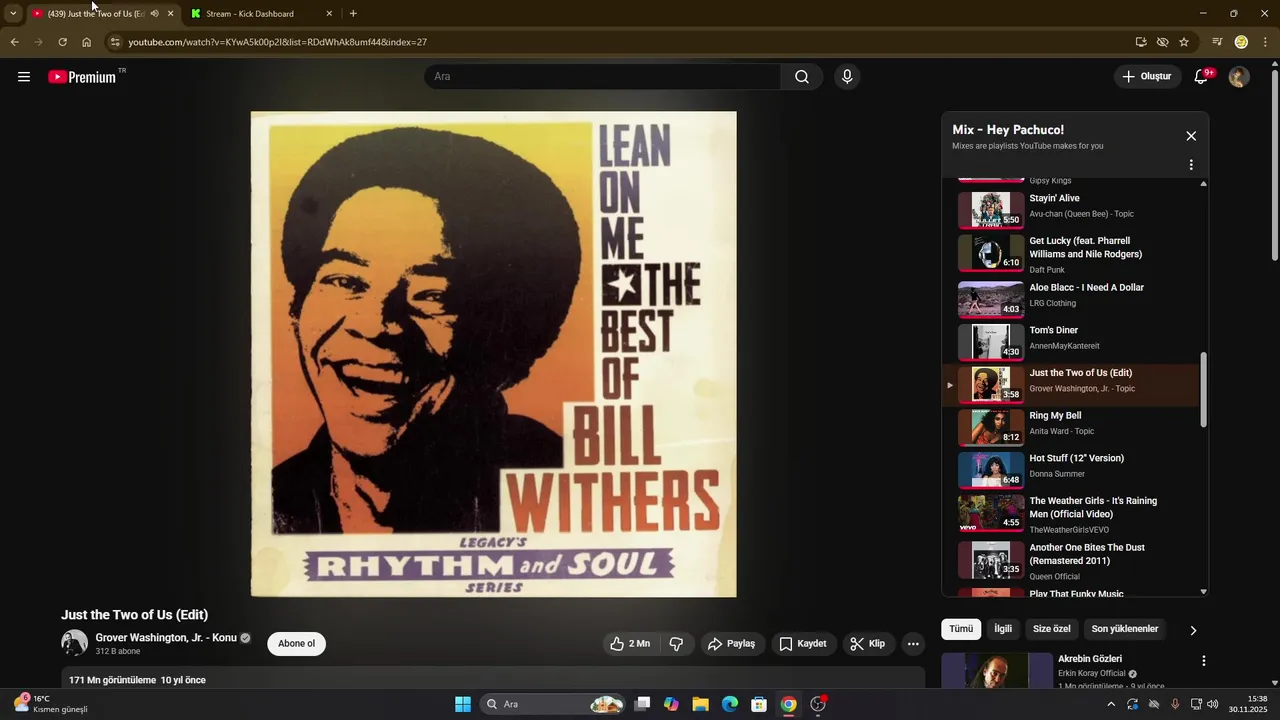Play The Weather Girls - It's Raining Men
The image size is (1280, 720).
[x=1072, y=514]
